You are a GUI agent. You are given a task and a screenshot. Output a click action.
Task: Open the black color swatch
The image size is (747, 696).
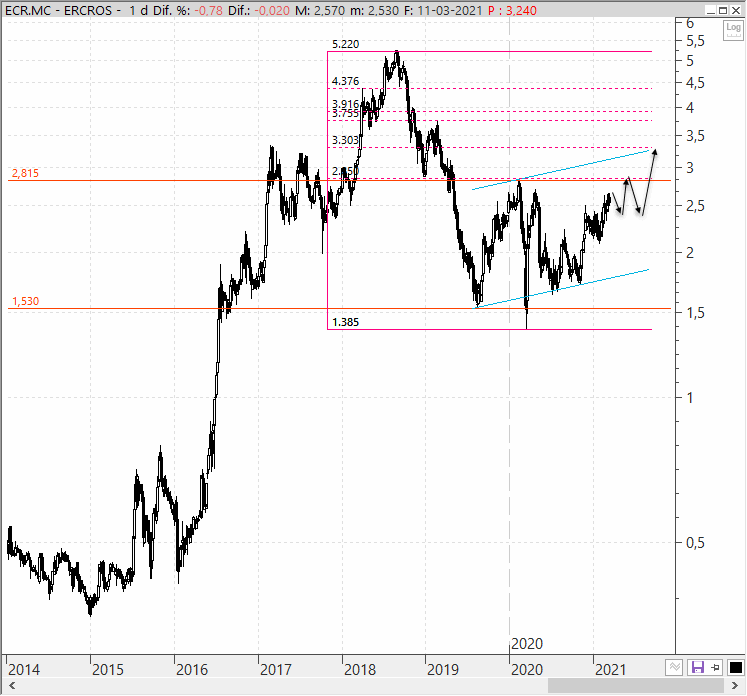[736, 667]
